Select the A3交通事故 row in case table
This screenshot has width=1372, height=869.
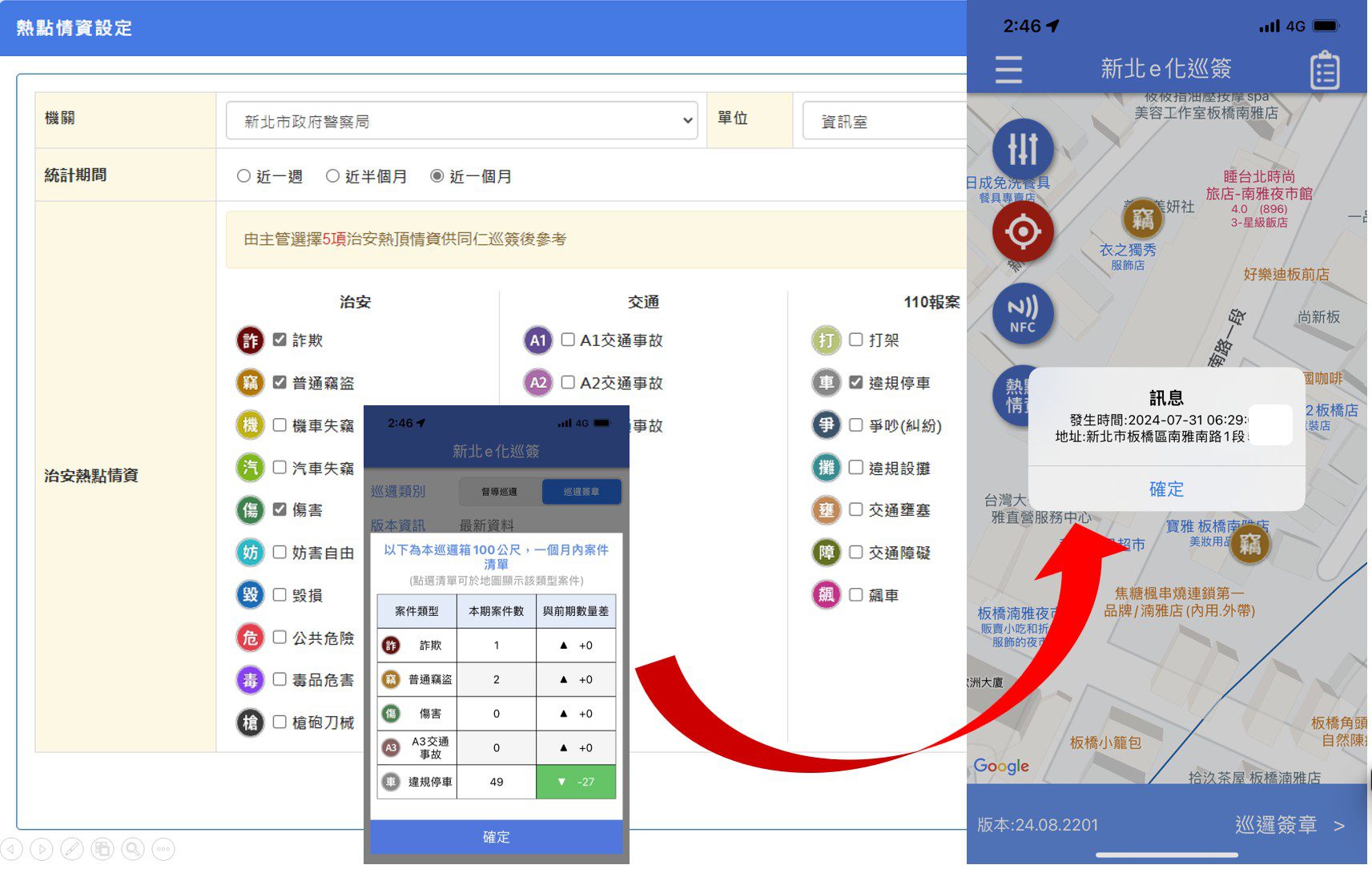pyautogui.click(x=497, y=747)
